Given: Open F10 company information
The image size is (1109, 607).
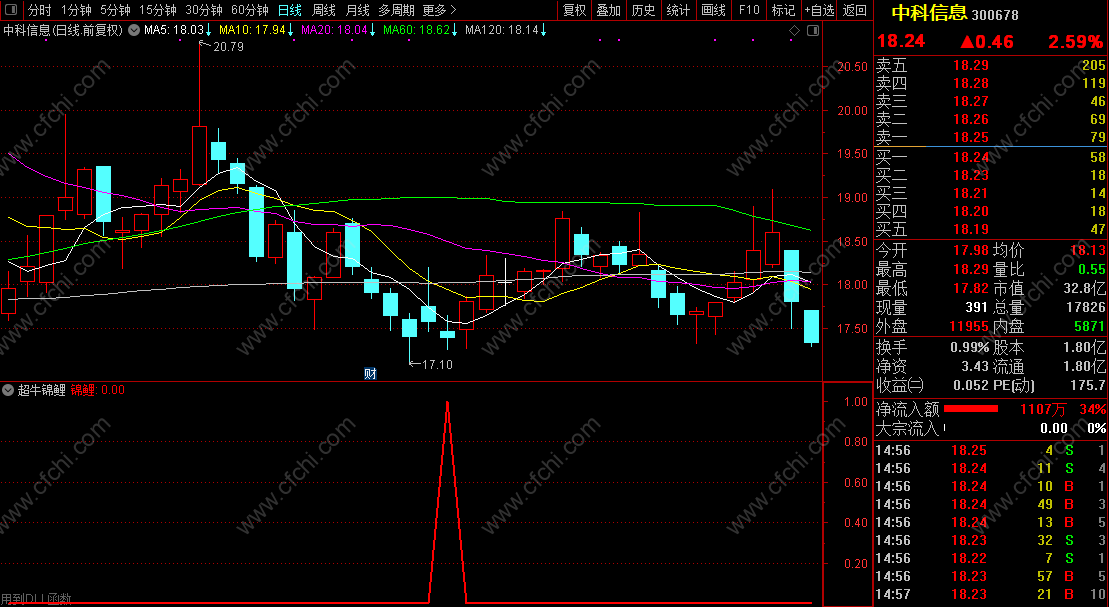Looking at the screenshot, I should pos(748,10).
